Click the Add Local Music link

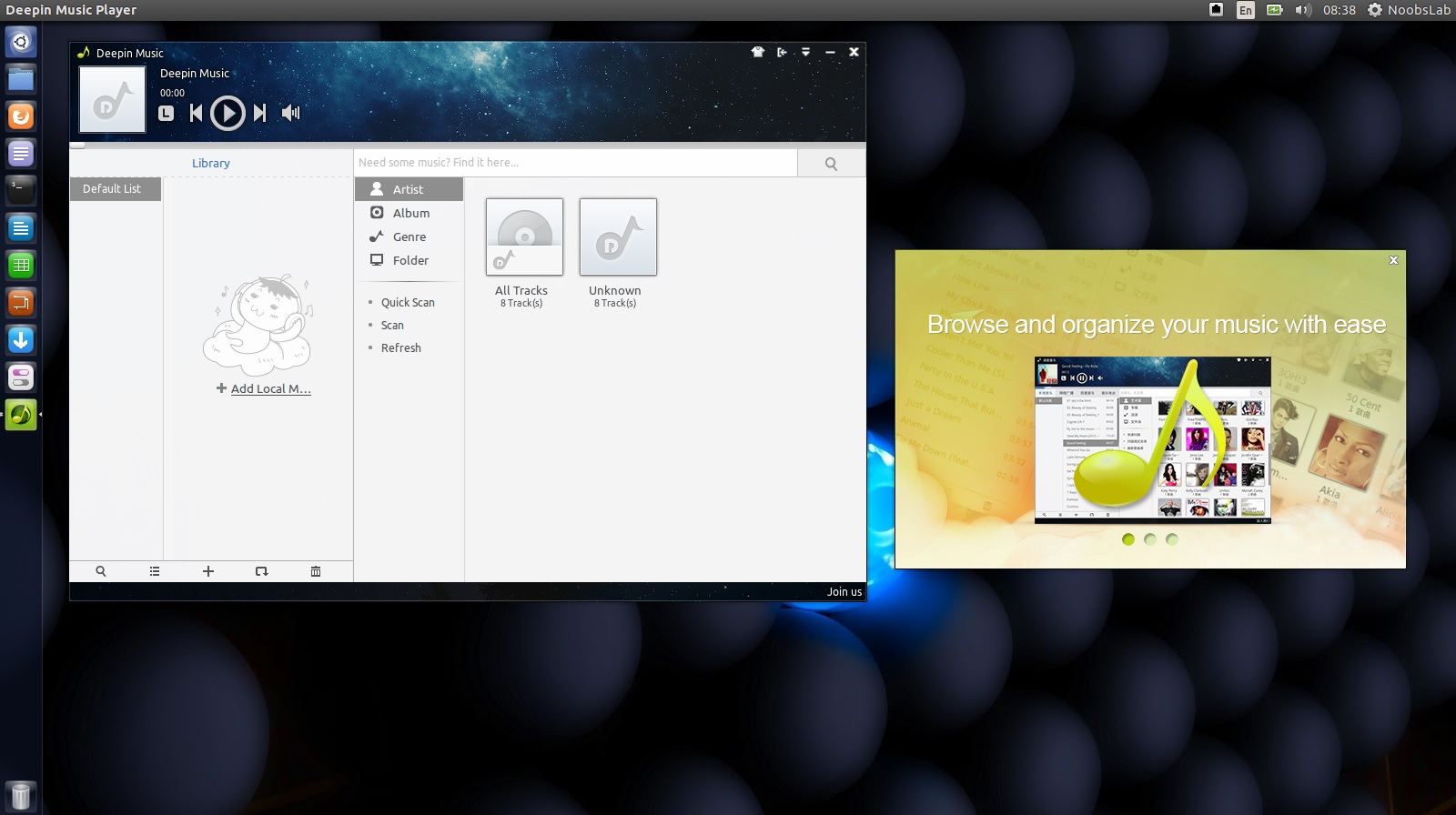coord(265,388)
